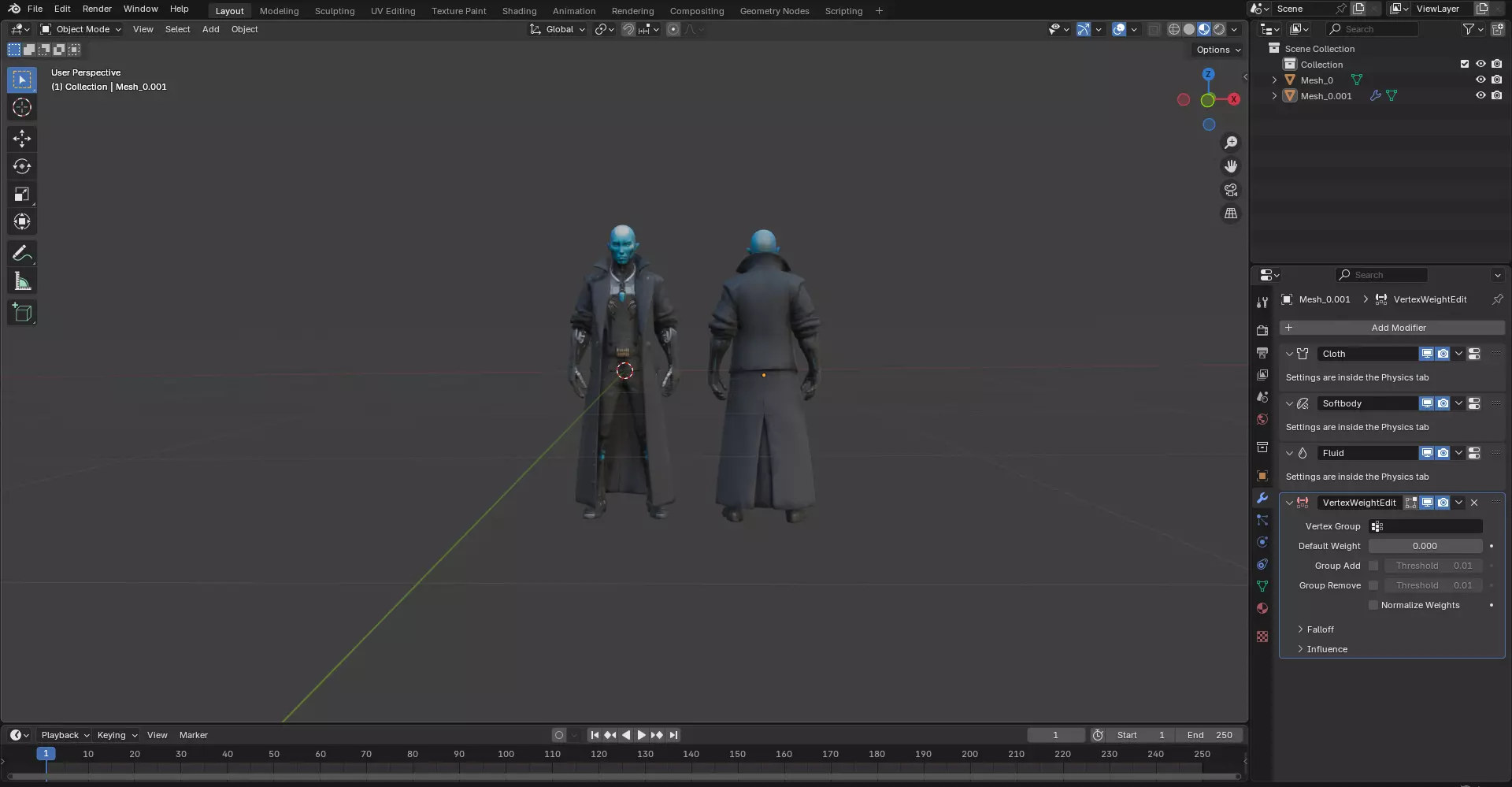
Task: Collapse the Cloth modifier panel
Action: [1289, 354]
